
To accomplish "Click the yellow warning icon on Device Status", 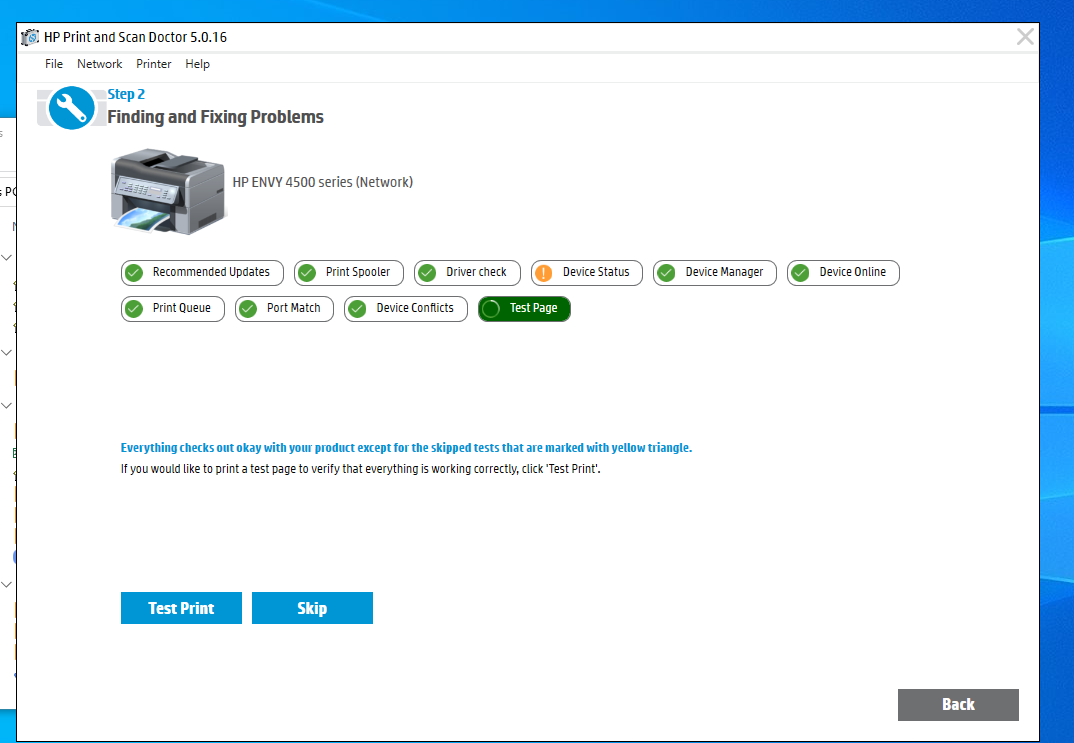I will point(545,272).
